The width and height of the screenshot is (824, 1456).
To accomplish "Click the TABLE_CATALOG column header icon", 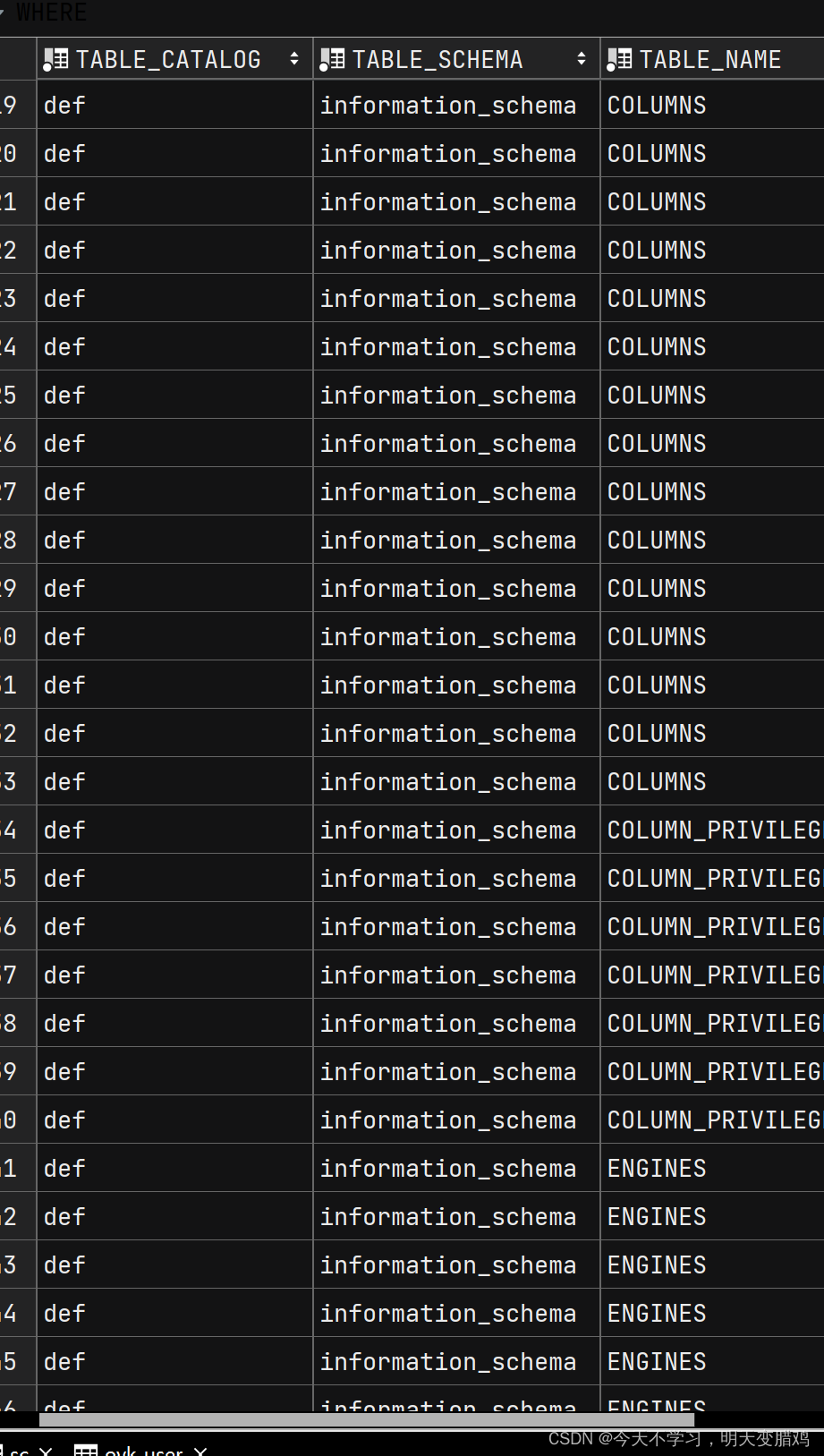I will 55,60.
